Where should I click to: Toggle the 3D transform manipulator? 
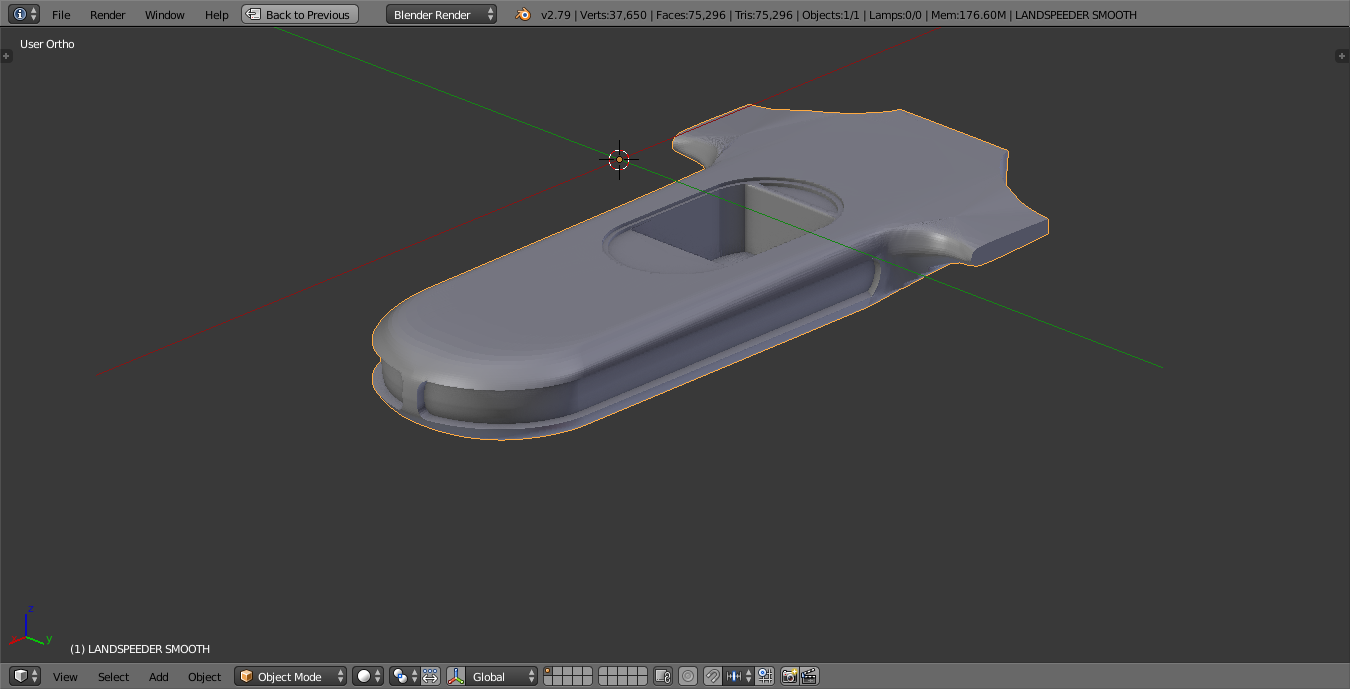coord(456,676)
